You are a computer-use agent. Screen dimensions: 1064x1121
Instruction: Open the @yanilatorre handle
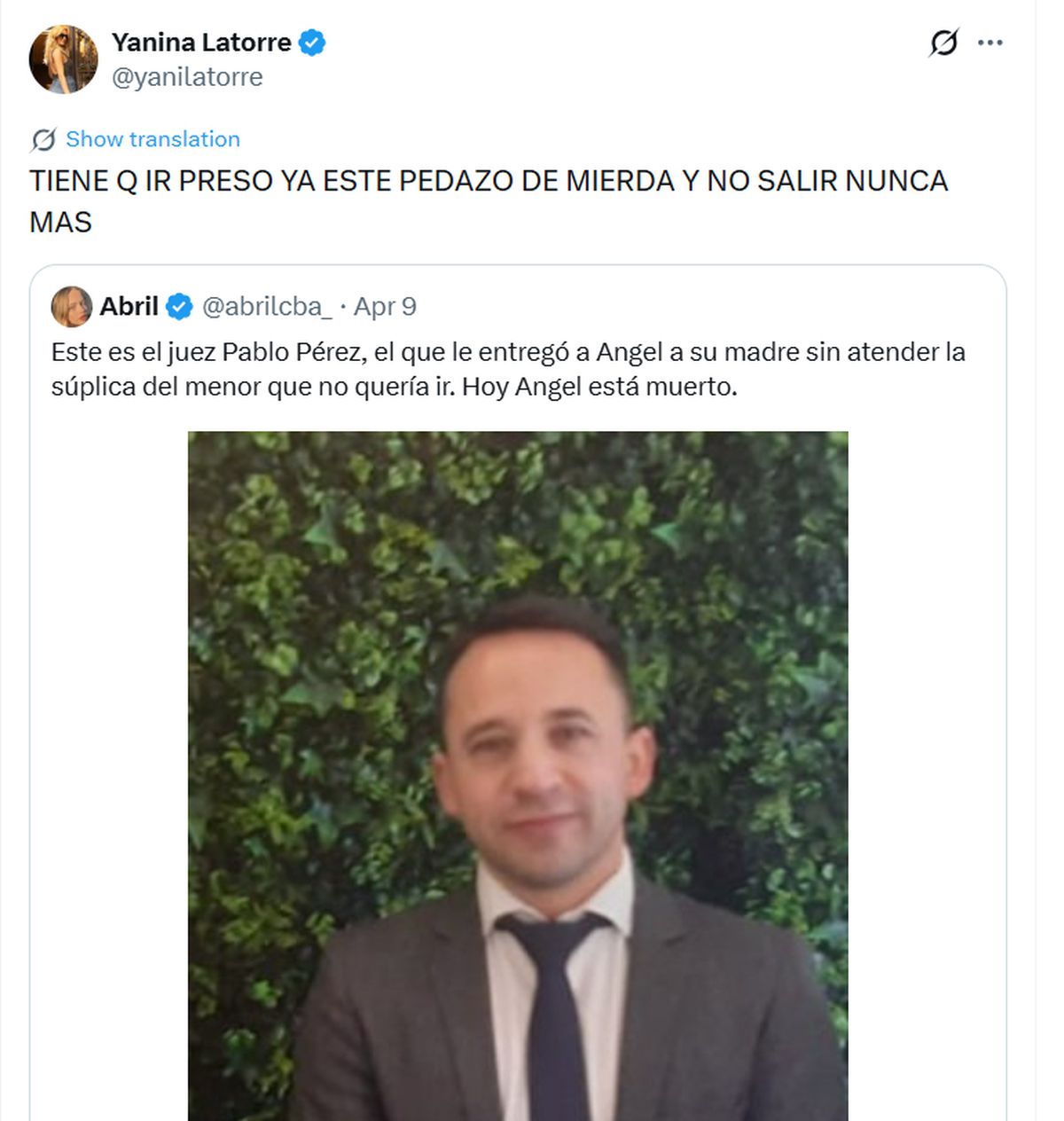(x=187, y=77)
